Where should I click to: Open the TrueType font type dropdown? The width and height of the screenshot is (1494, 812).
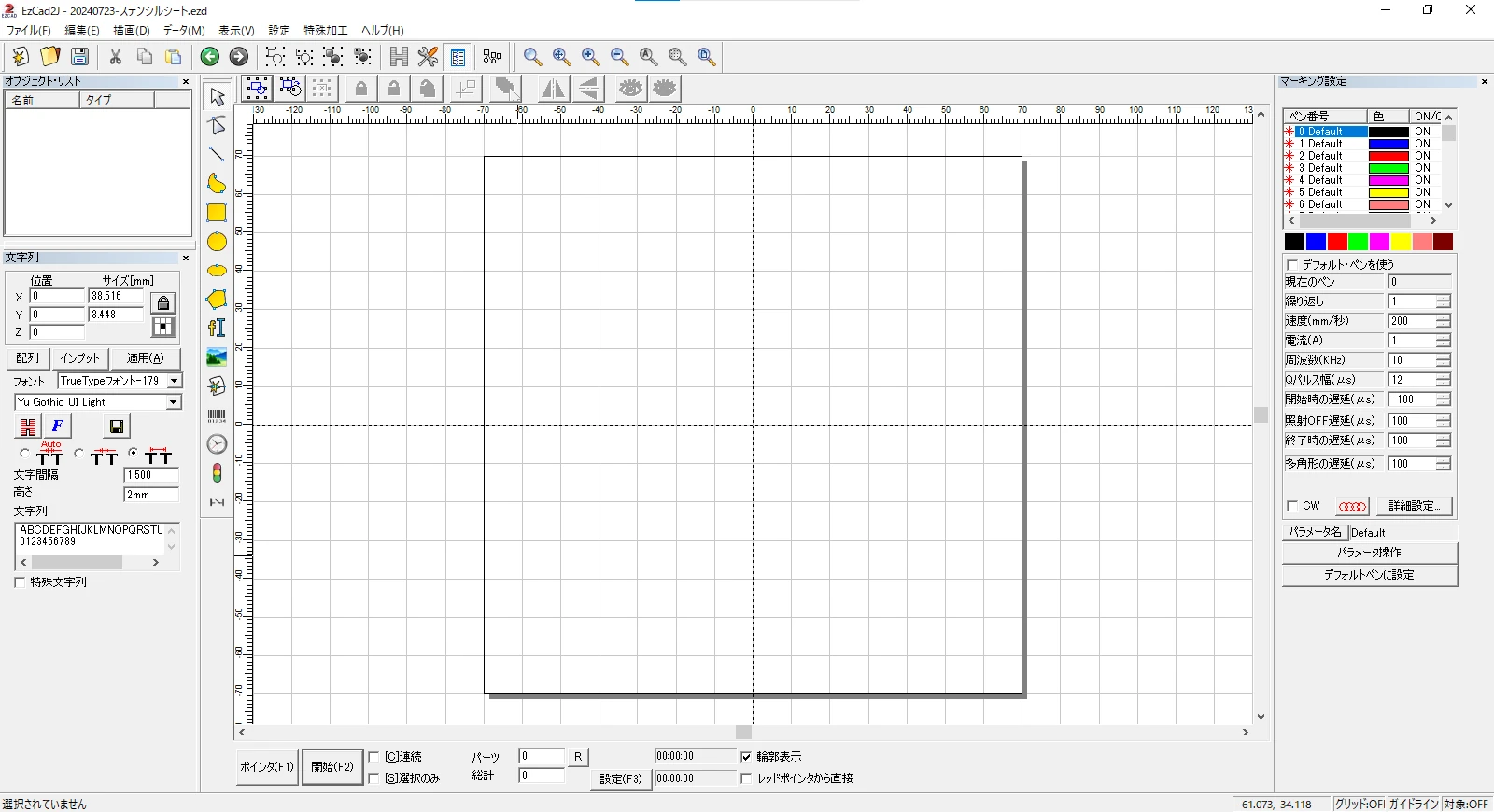174,381
